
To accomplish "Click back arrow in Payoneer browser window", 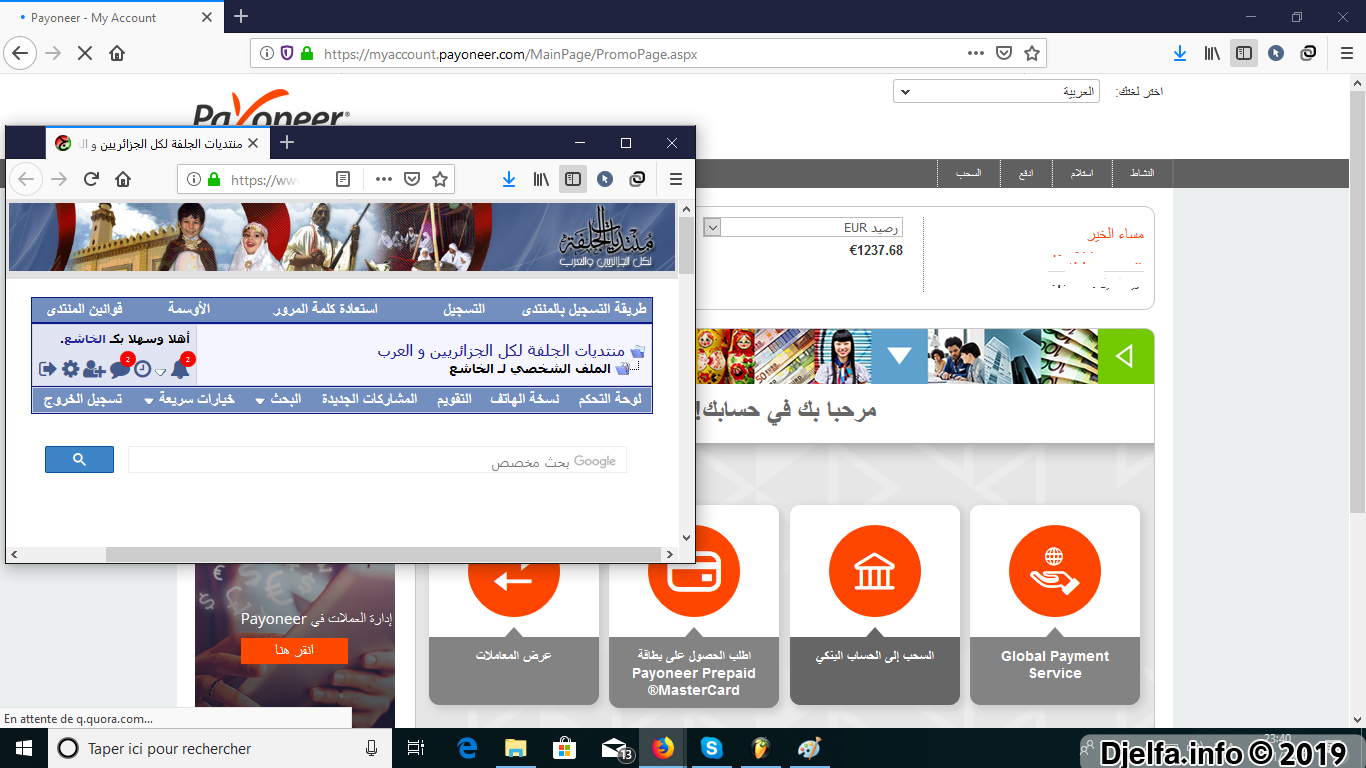I will 21,53.
